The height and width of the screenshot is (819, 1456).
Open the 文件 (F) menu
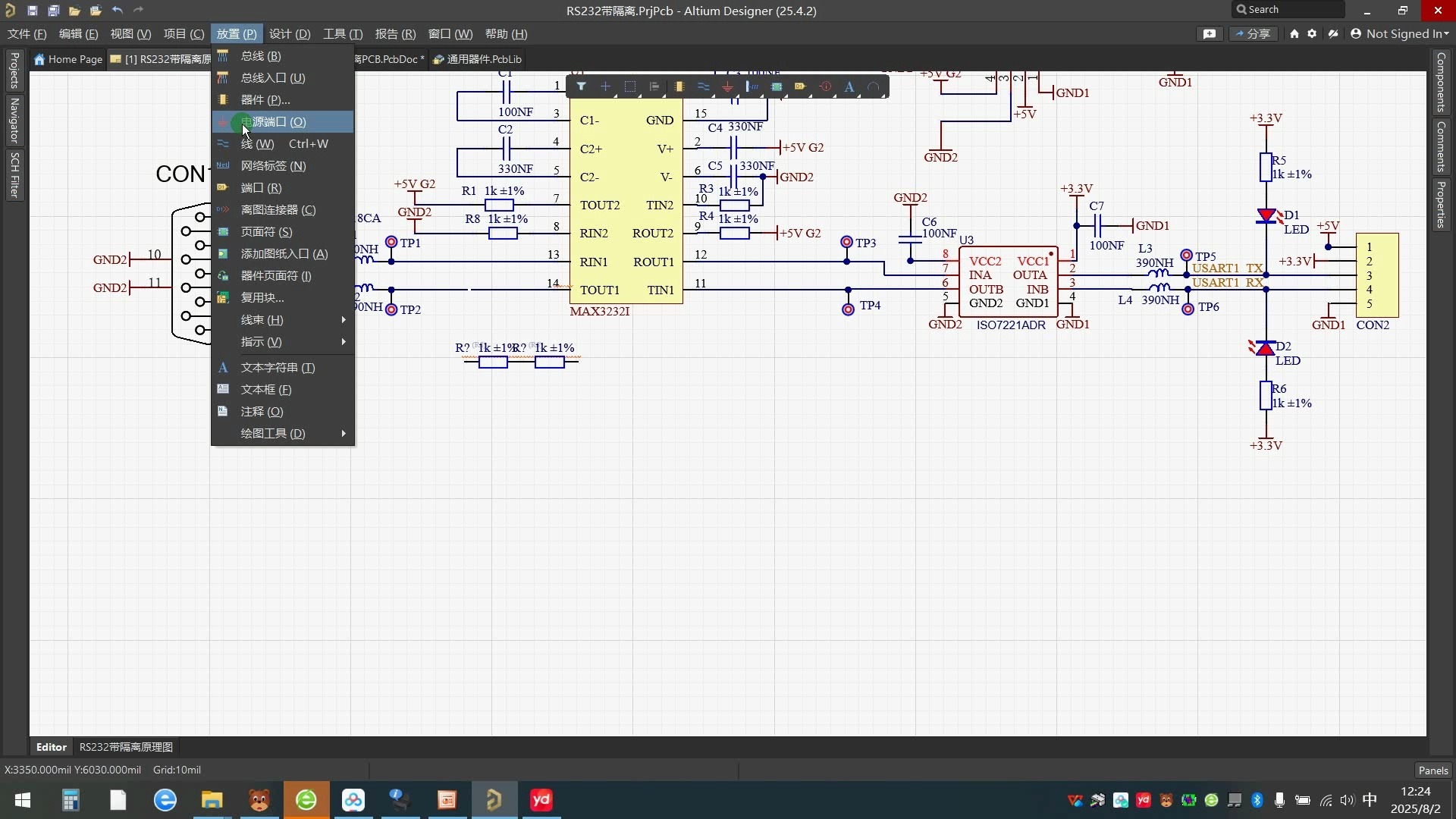[x=27, y=34]
